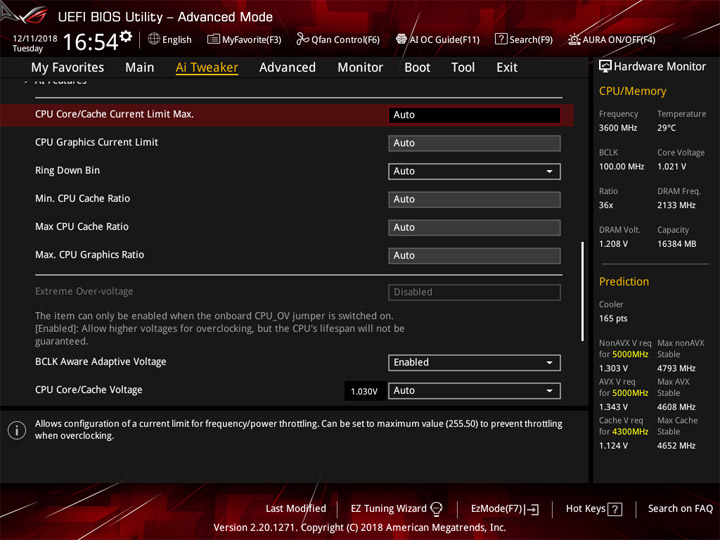This screenshot has height=540, width=720.
Task: Click the Hot Keys question mark box
Action: 615,509
